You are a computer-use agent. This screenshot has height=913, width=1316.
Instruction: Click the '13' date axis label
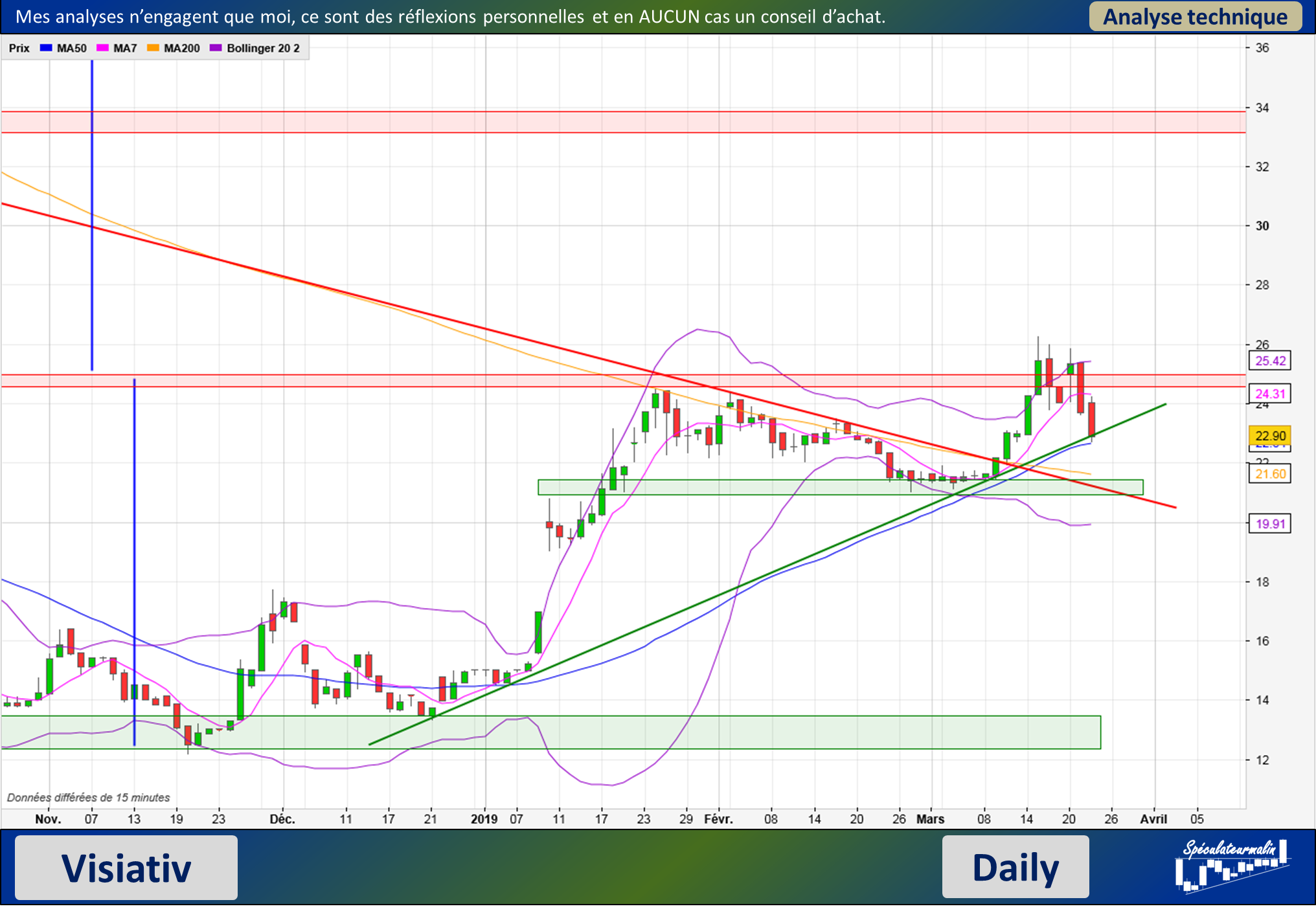134,819
